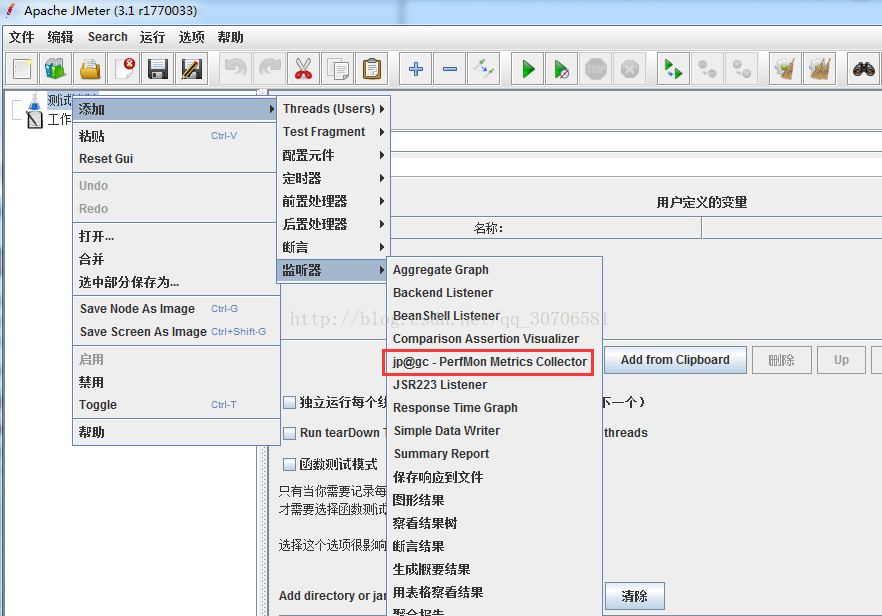Click the Stop test icon

pos(596,69)
